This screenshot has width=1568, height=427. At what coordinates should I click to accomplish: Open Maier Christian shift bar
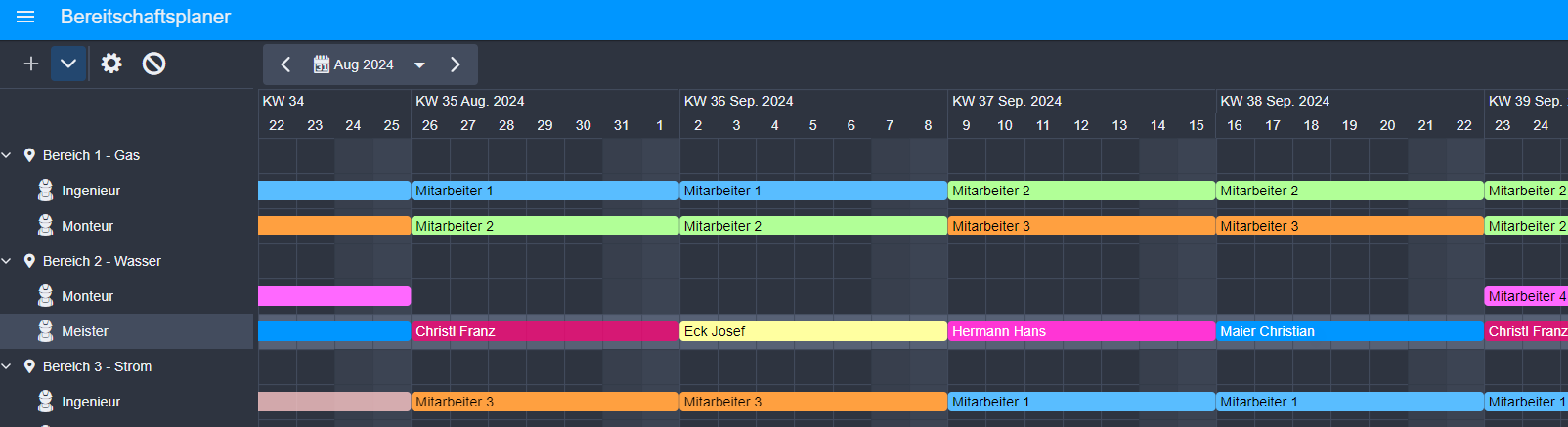1350,331
